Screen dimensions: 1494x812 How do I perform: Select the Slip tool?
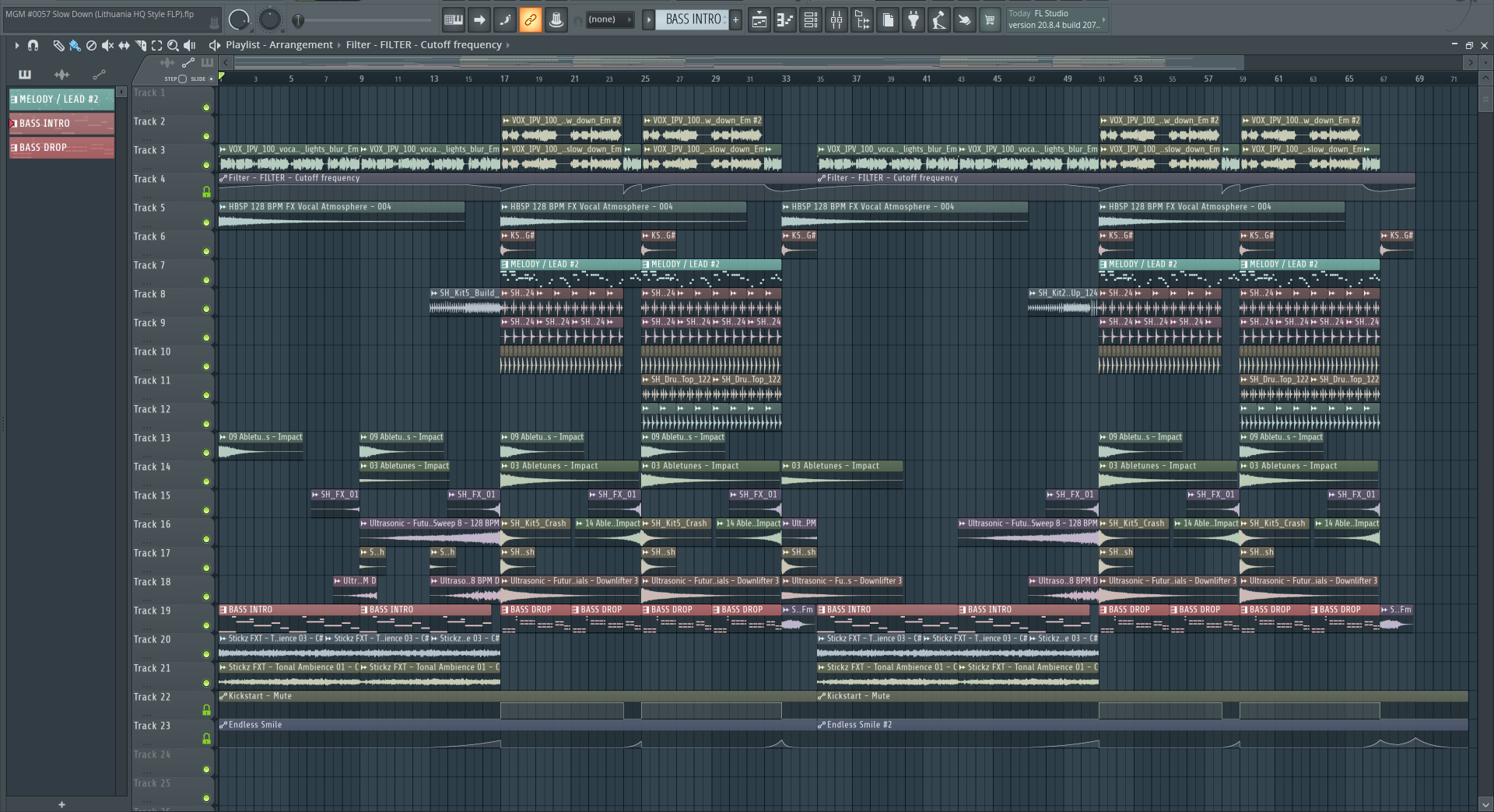point(124,45)
